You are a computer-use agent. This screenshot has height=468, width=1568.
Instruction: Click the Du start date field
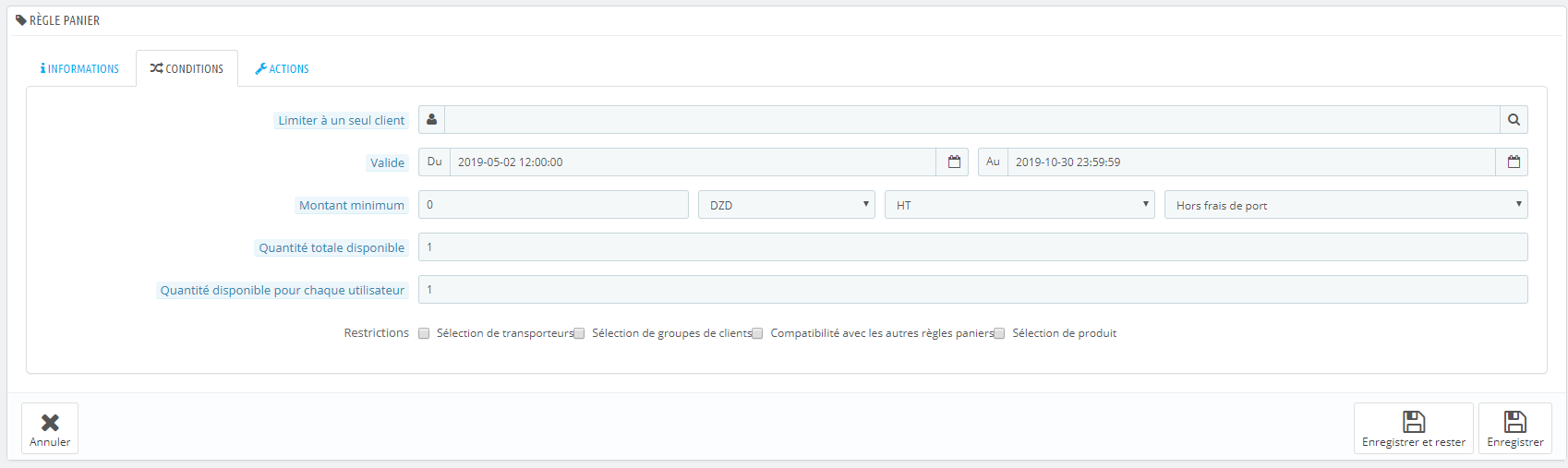coord(693,162)
